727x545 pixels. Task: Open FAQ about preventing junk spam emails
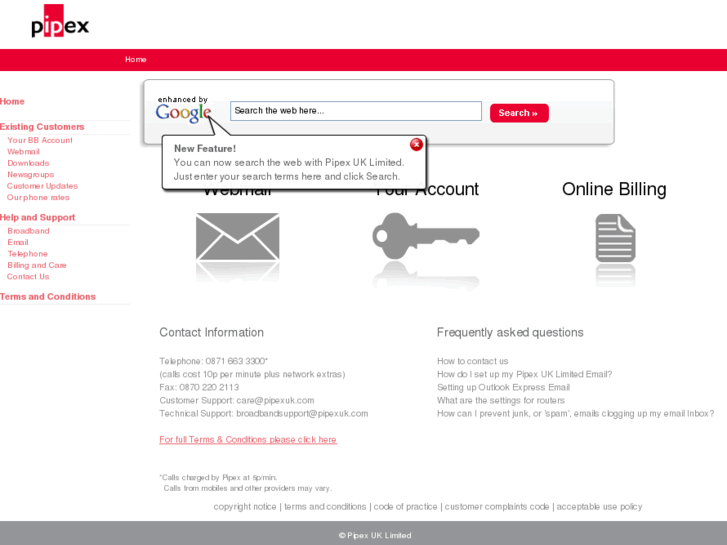click(x=575, y=414)
